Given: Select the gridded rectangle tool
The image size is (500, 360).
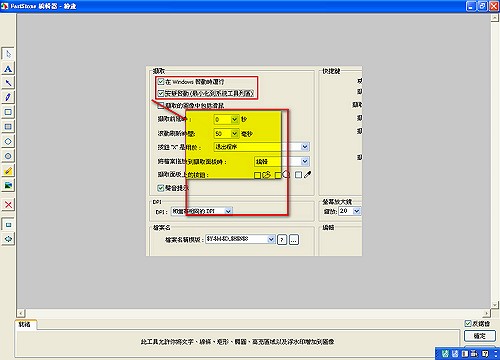Looking at the screenshot, I should click(8, 127).
